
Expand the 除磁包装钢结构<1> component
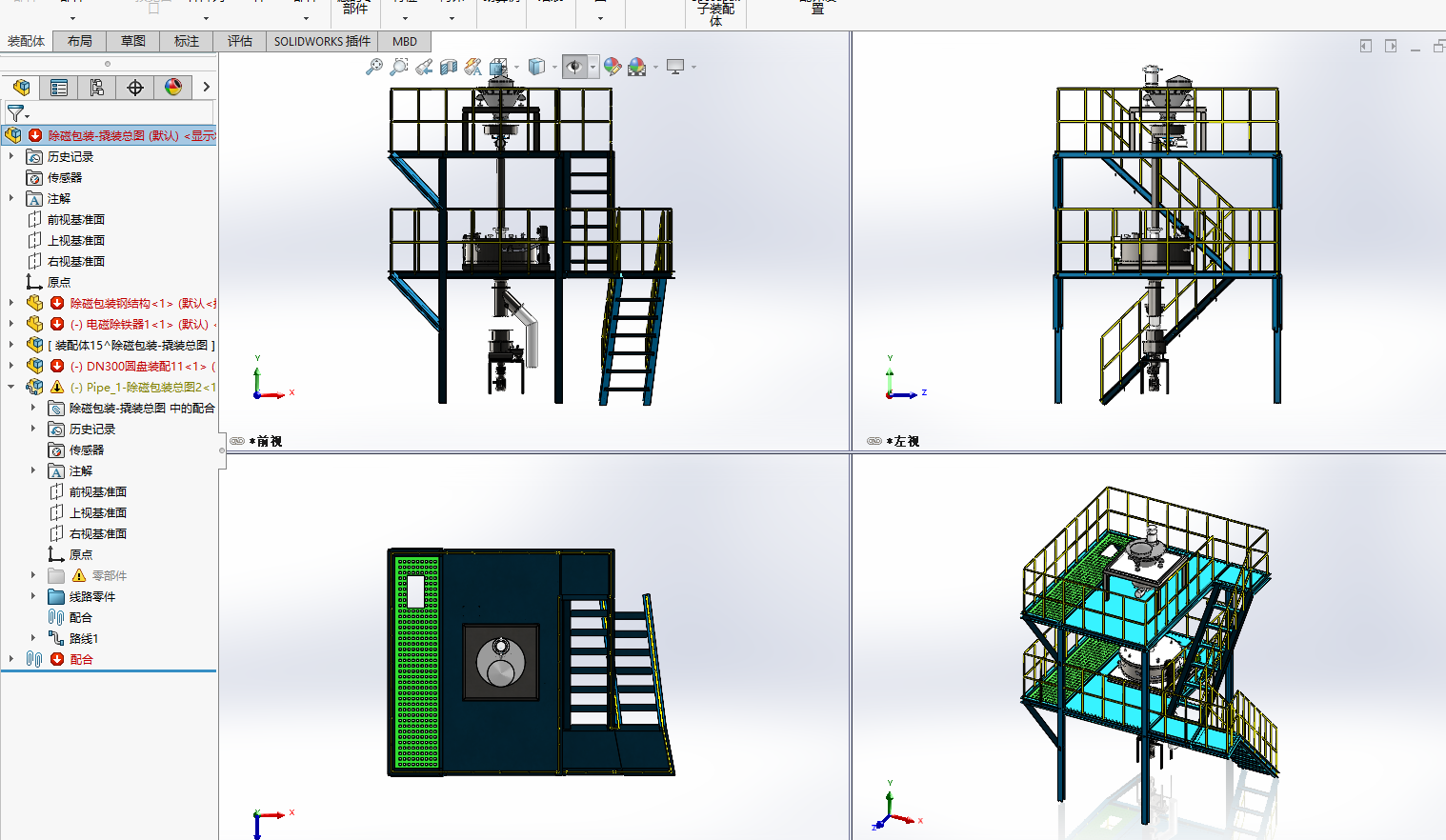(11, 303)
